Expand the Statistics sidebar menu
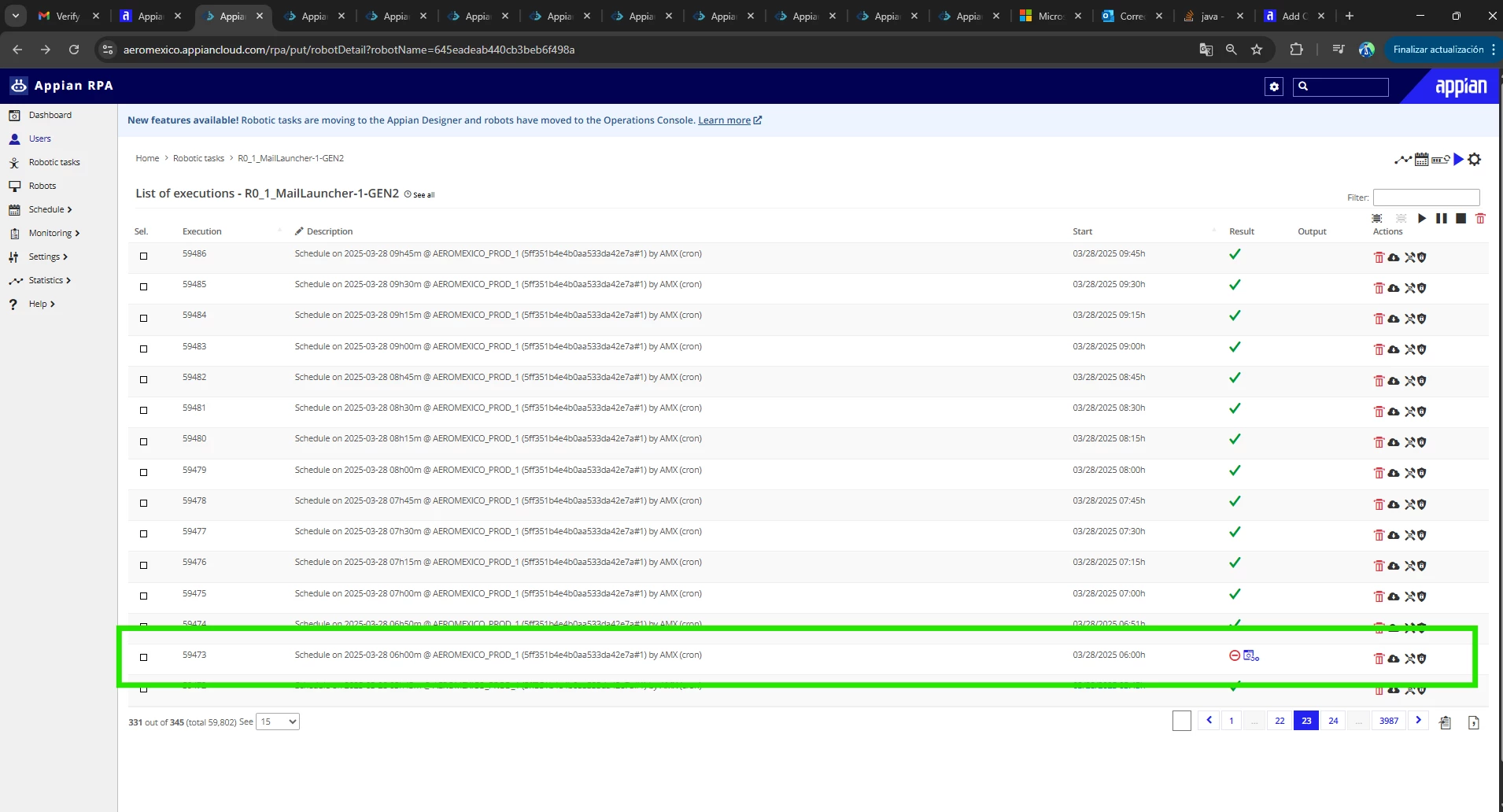 pos(50,280)
